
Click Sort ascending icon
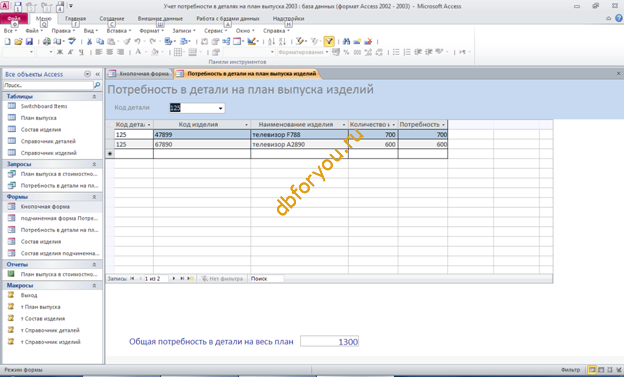click(271, 41)
